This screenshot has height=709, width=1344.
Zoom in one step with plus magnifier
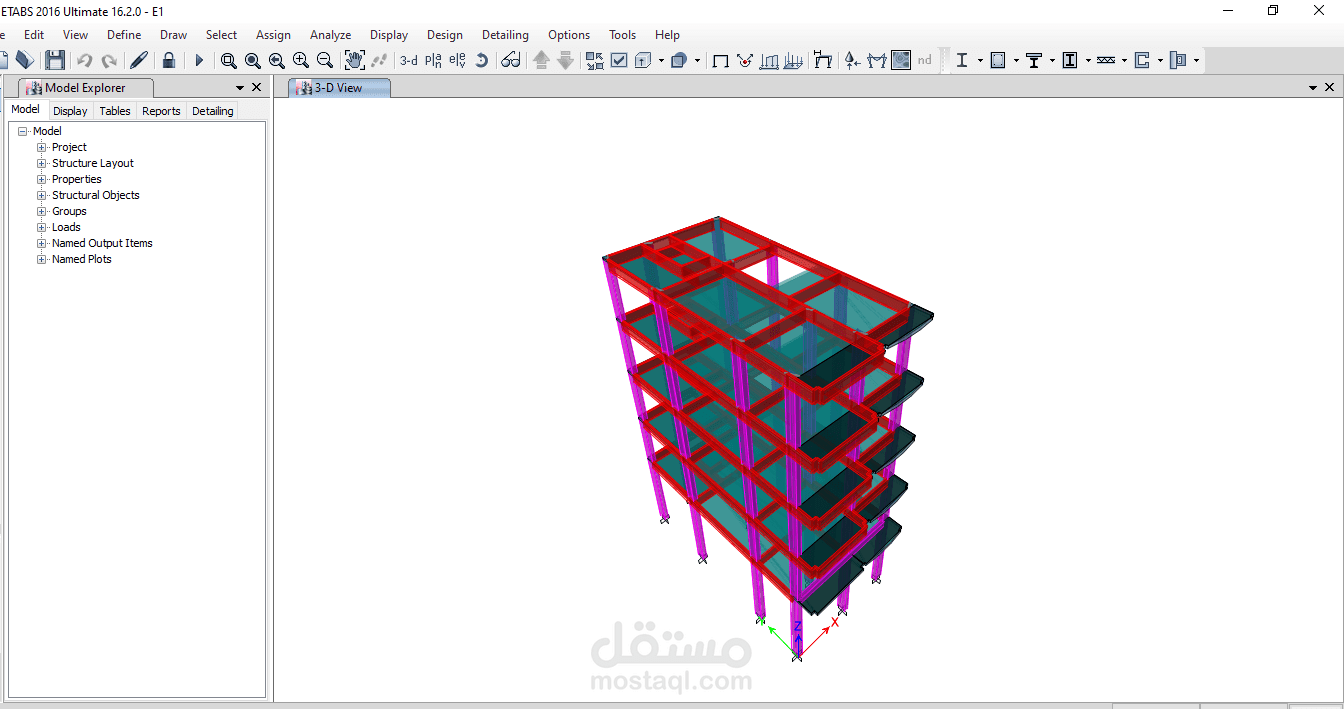(301, 60)
